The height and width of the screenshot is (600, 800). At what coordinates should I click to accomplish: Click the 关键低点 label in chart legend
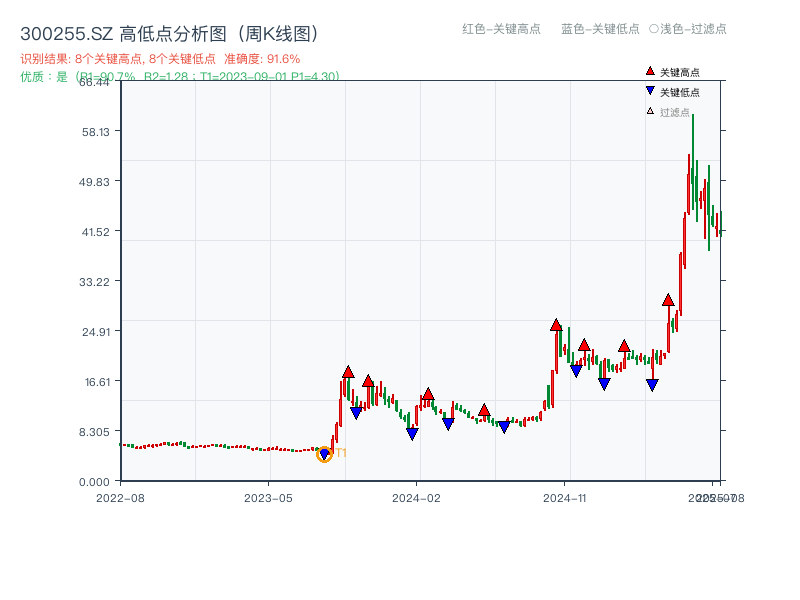click(x=680, y=92)
